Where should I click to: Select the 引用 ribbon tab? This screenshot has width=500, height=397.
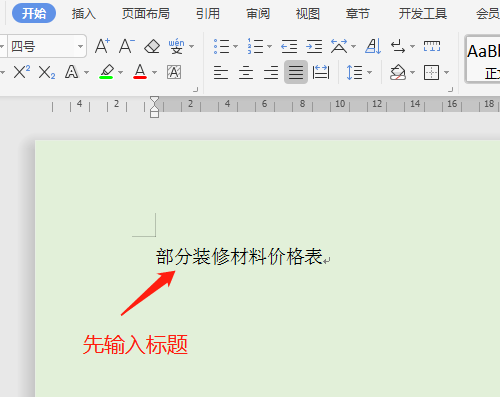click(208, 14)
